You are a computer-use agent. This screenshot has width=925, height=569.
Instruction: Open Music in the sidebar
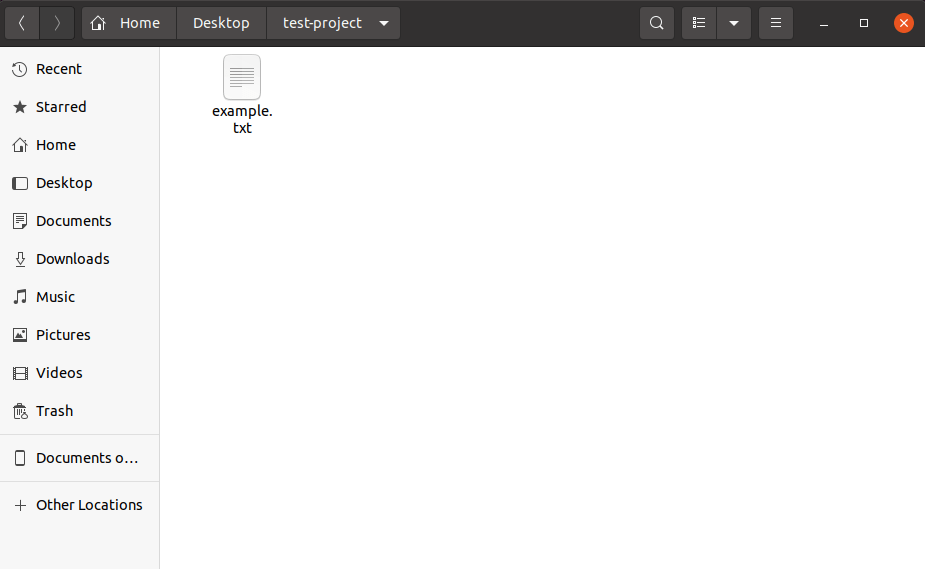[80, 297]
